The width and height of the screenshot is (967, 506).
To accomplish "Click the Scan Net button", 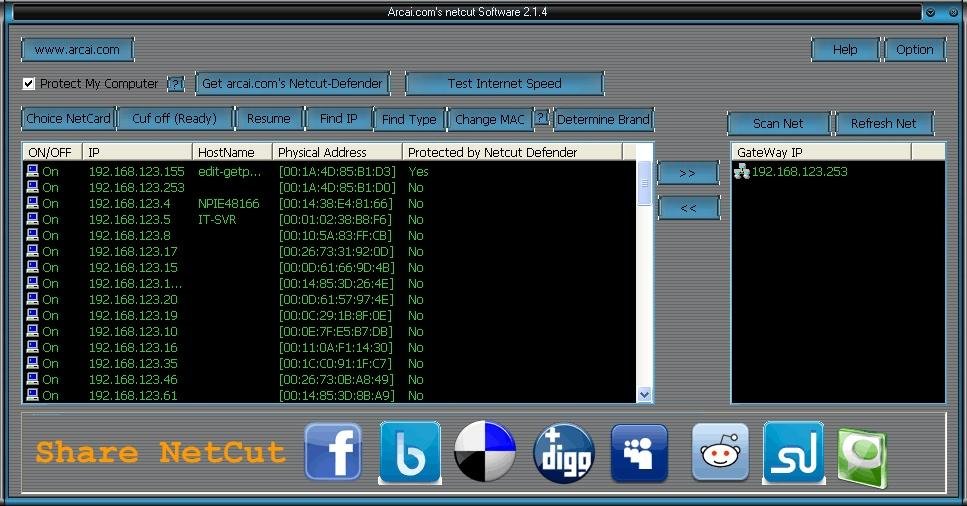I will point(778,123).
